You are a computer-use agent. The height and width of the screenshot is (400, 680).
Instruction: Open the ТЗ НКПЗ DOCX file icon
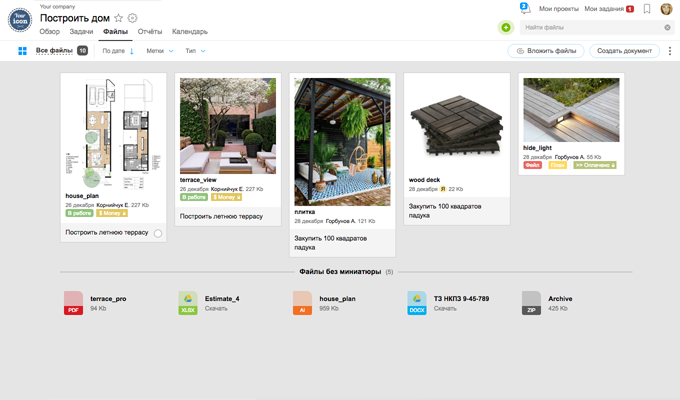(417, 303)
